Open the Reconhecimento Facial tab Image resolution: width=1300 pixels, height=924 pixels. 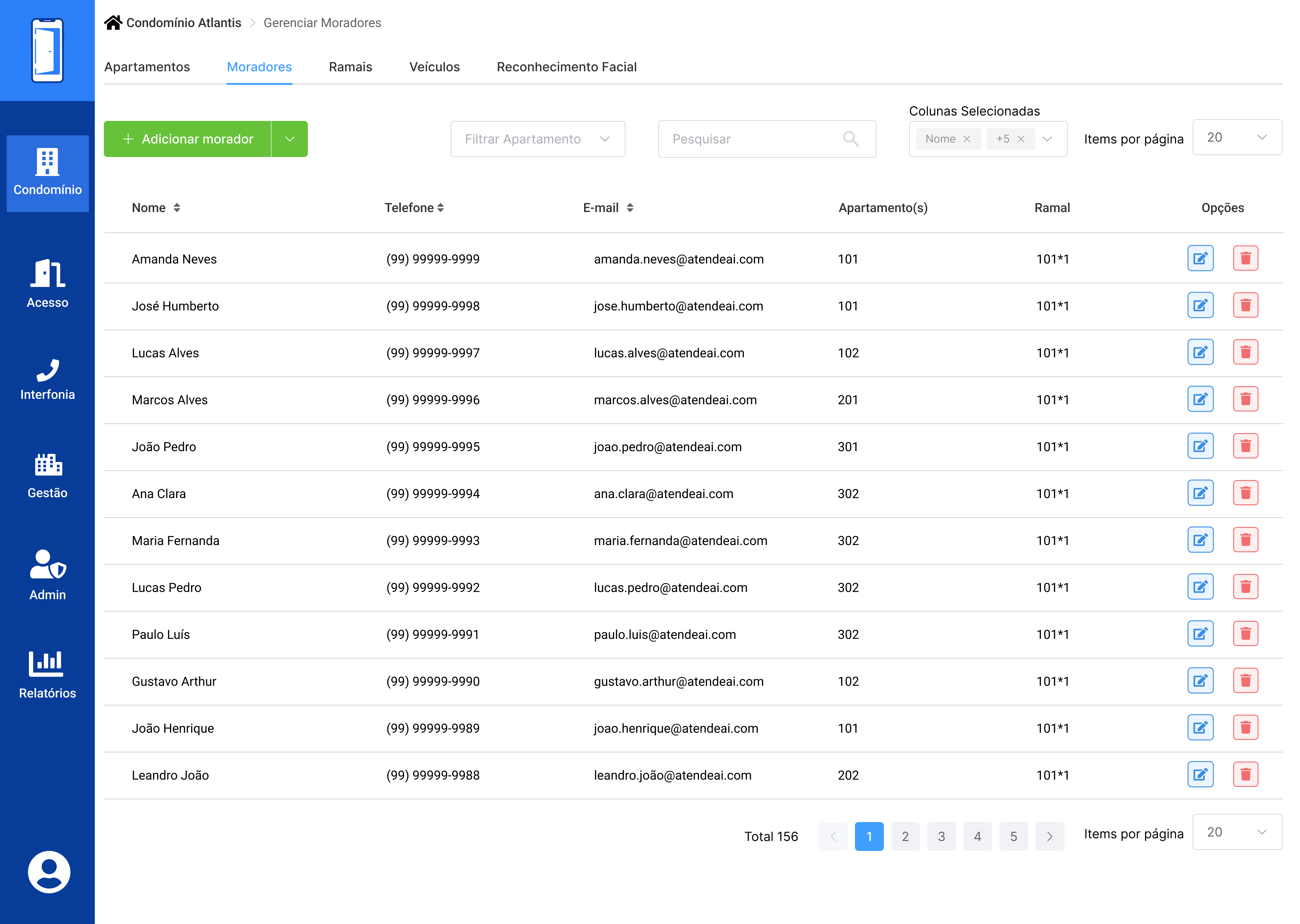[x=566, y=66]
